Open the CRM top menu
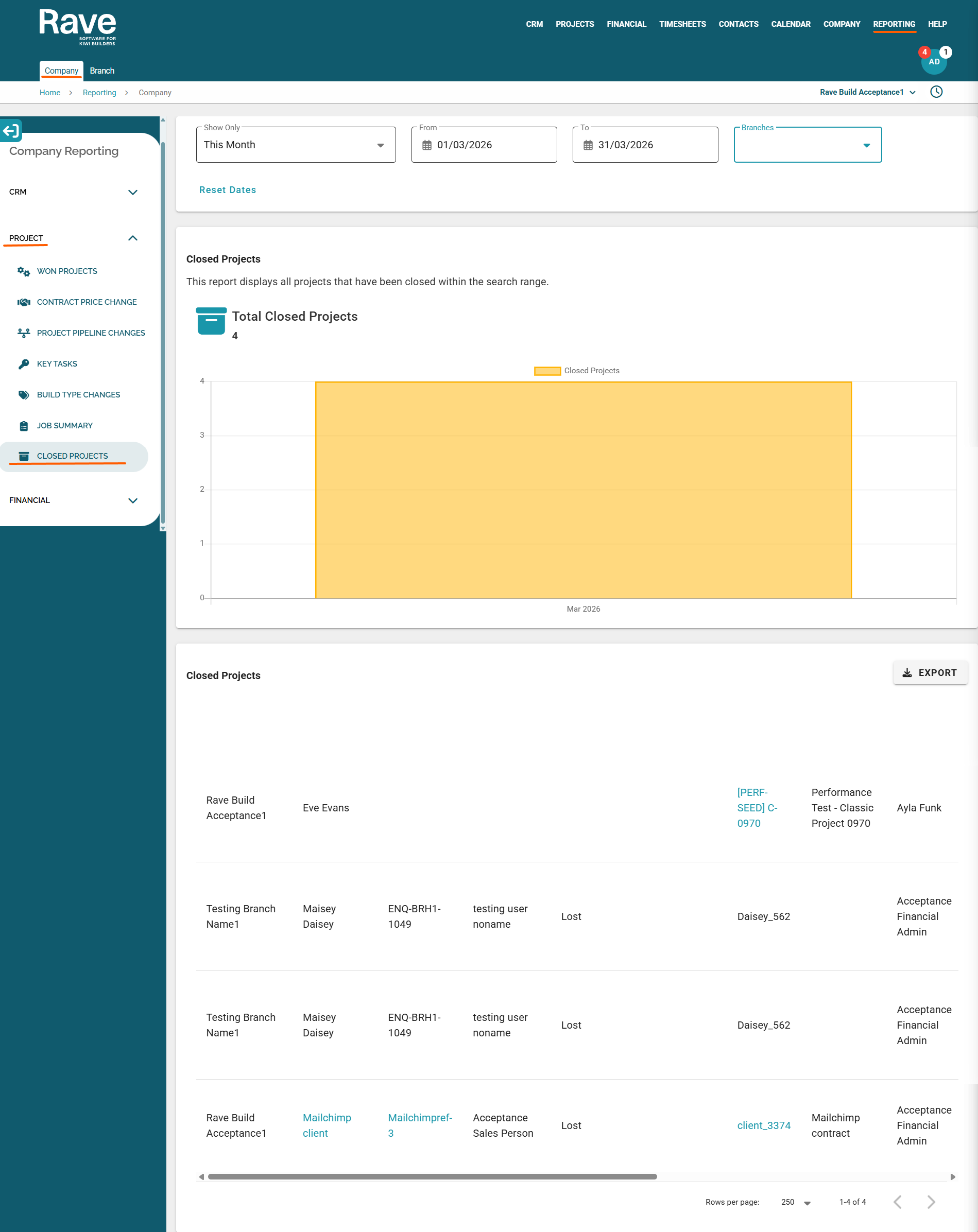 click(x=535, y=24)
